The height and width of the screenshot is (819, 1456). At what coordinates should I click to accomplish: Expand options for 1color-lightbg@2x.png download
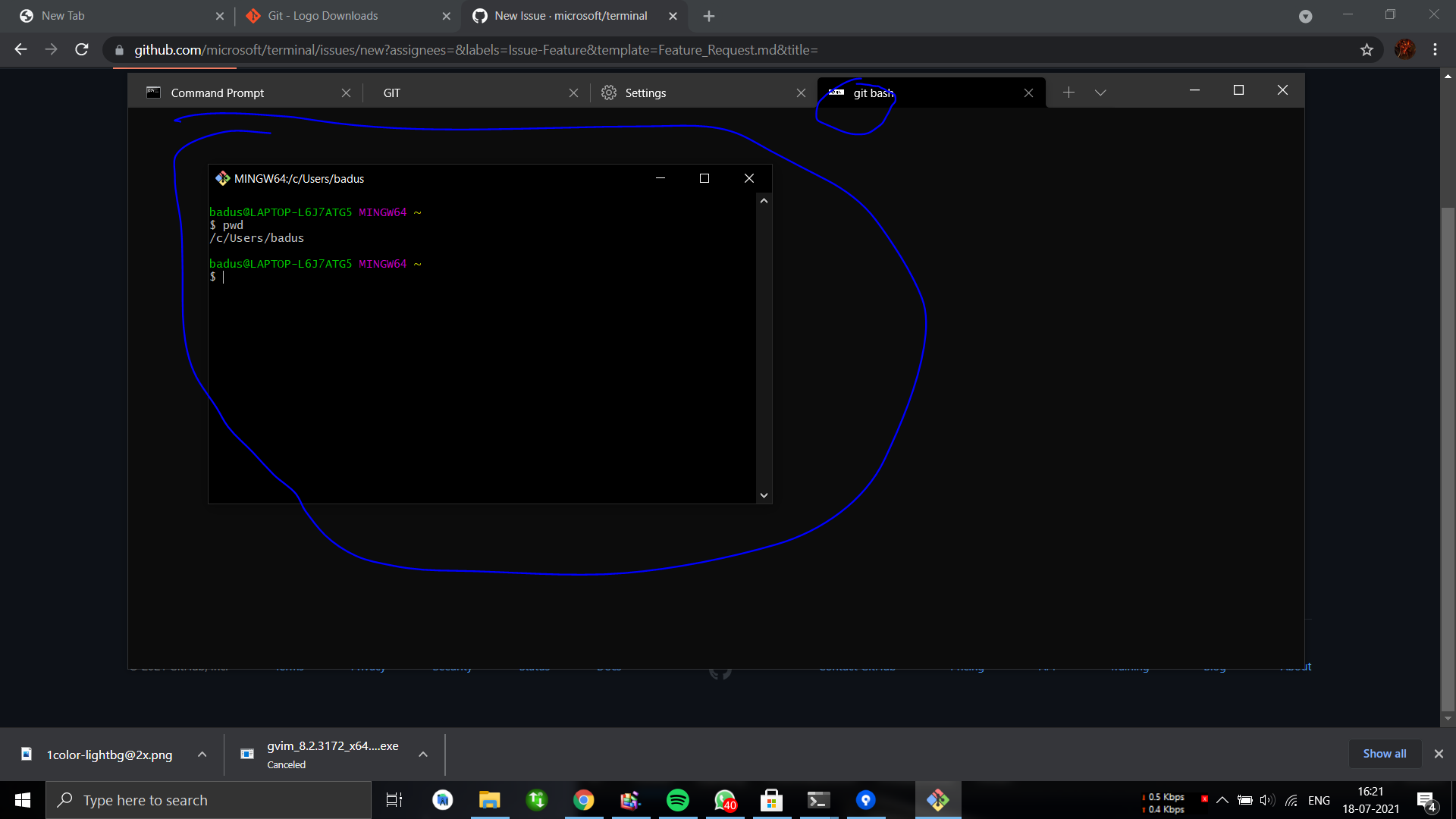click(x=202, y=755)
